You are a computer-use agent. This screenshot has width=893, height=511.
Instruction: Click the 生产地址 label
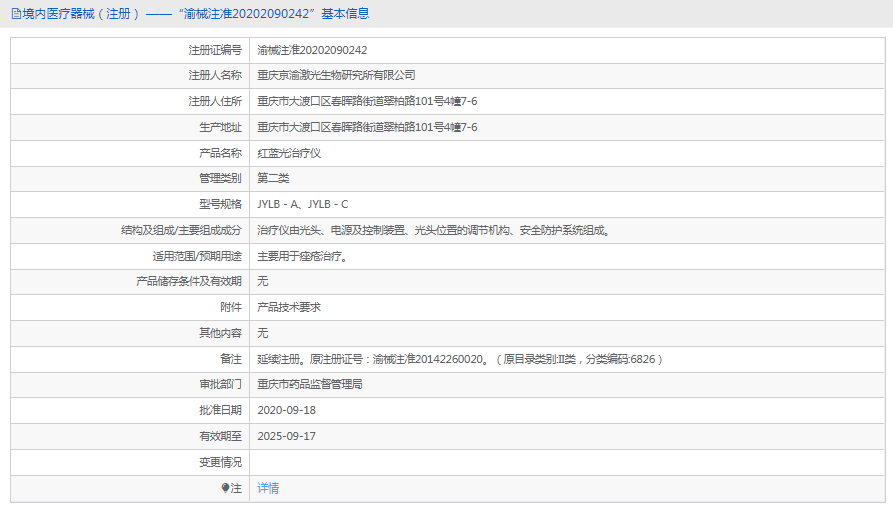pyautogui.click(x=220, y=127)
